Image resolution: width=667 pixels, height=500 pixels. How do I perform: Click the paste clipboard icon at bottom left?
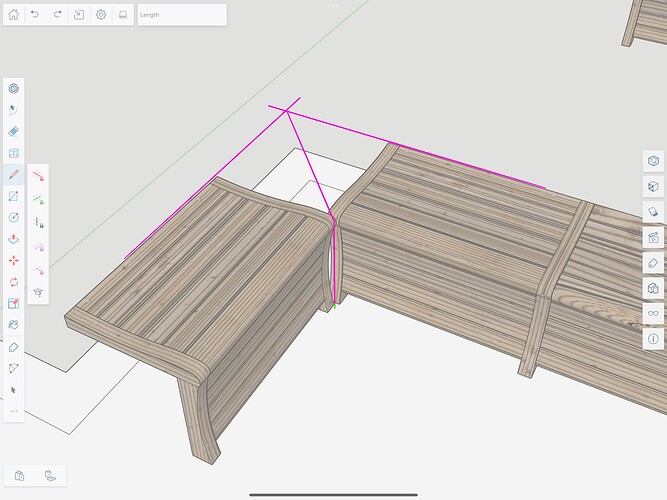[x=19, y=475]
